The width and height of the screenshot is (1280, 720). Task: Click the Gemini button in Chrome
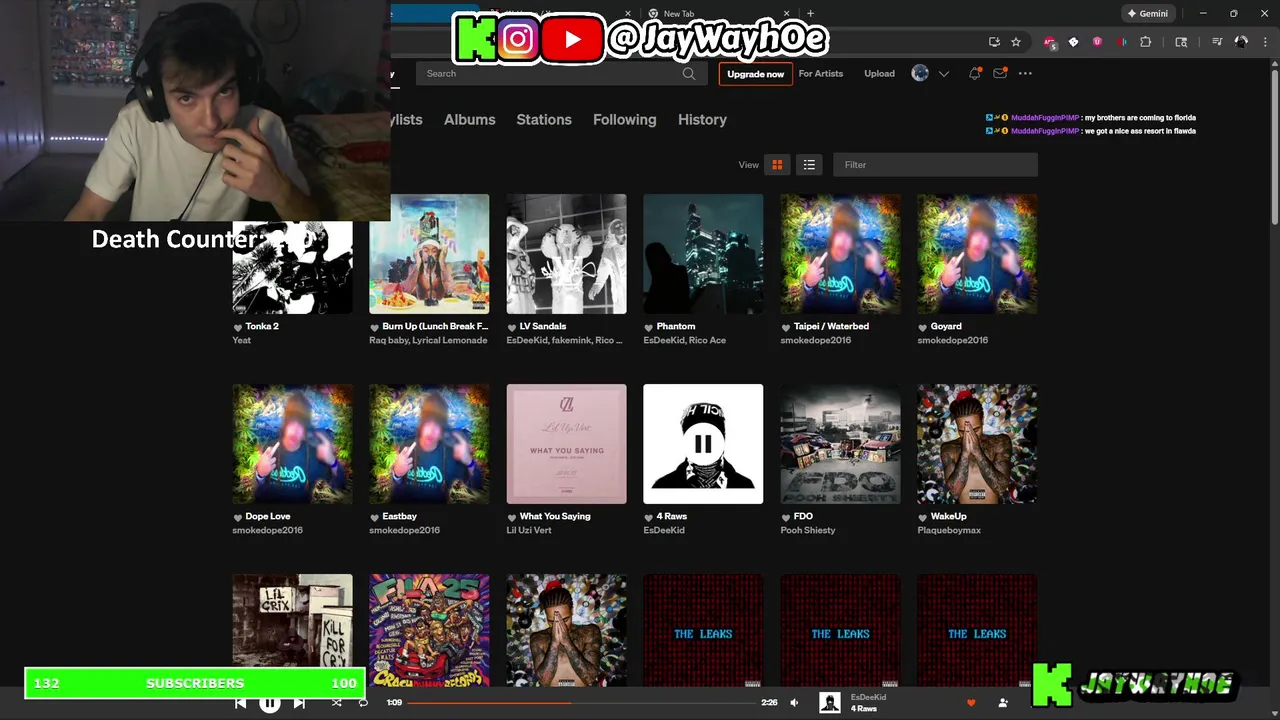(1147, 14)
